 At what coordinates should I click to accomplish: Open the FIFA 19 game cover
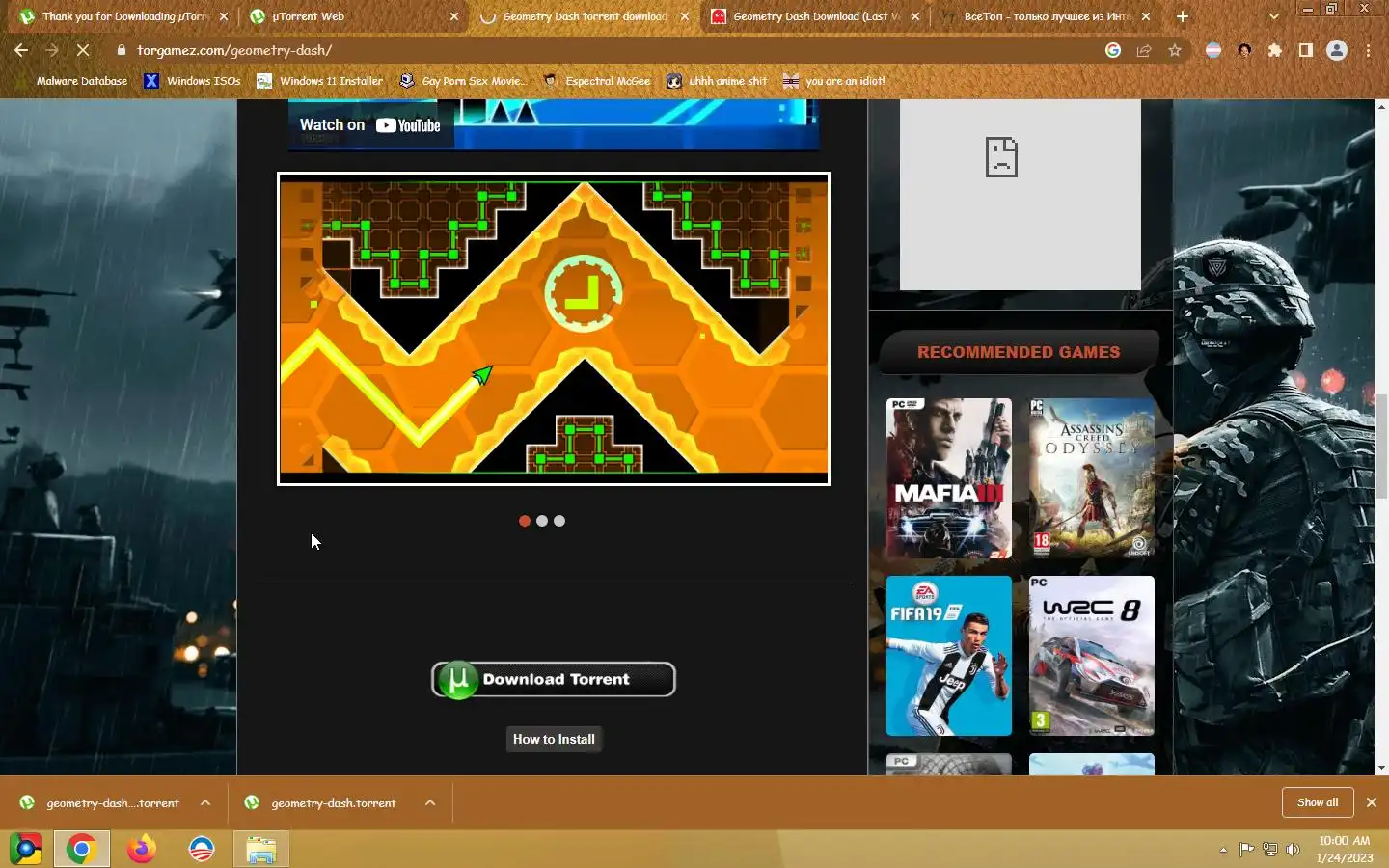point(949,656)
